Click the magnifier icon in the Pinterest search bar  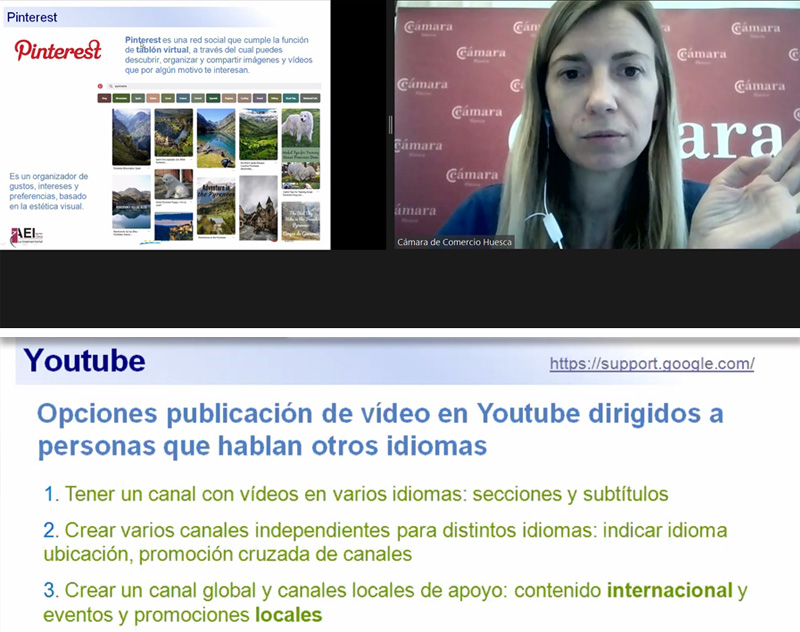tap(111, 86)
